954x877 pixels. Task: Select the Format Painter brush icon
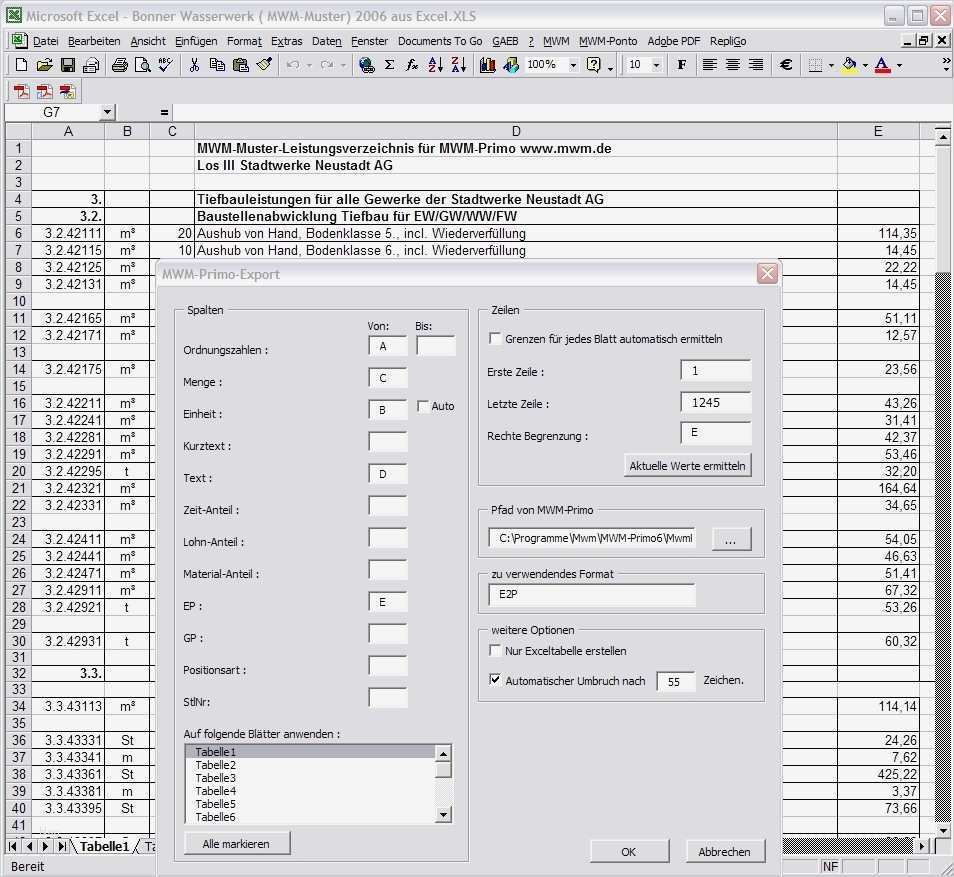(x=264, y=65)
